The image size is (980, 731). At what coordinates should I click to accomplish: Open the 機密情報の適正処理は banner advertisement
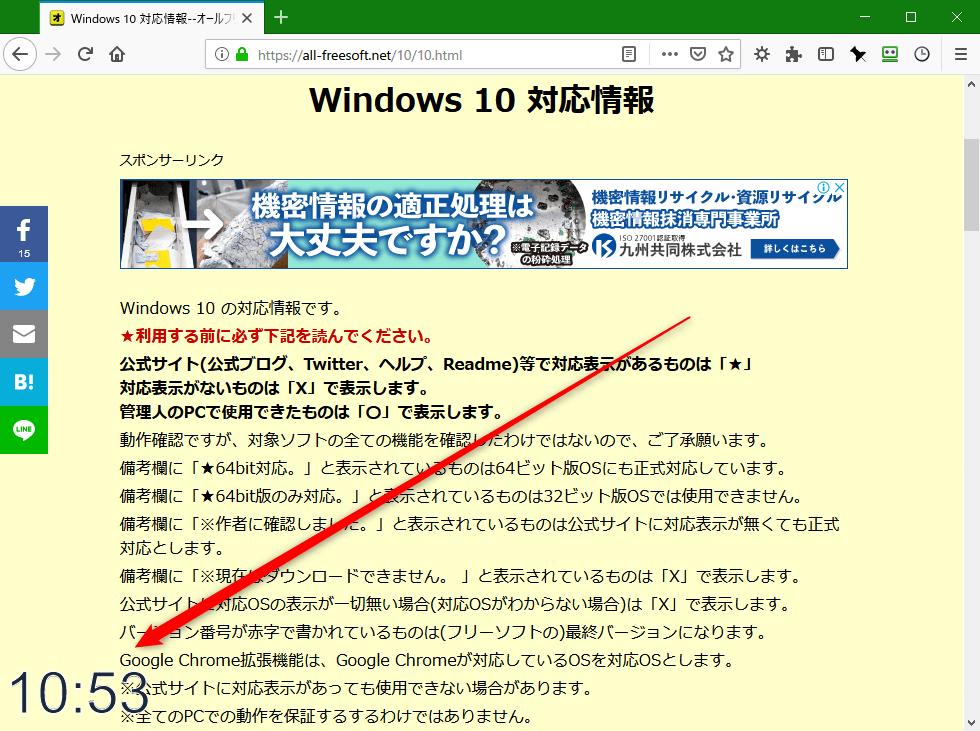(484, 224)
